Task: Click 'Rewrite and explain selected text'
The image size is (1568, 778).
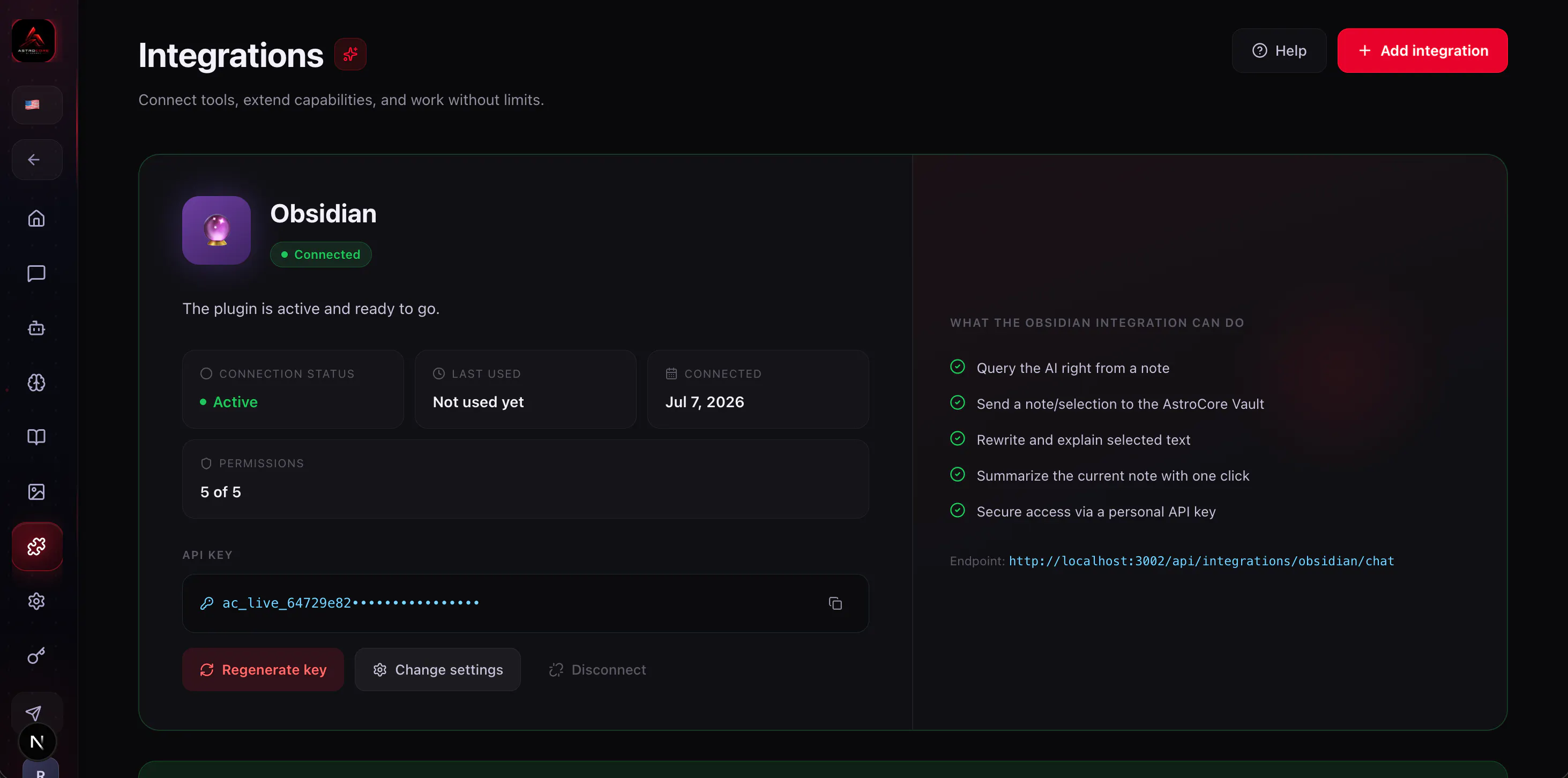Action: (x=1083, y=440)
